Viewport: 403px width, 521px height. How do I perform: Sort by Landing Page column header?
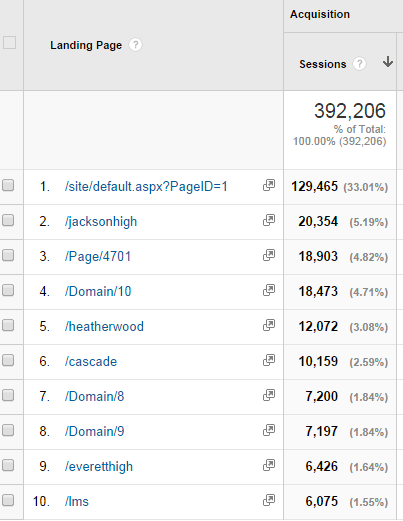pos(86,45)
